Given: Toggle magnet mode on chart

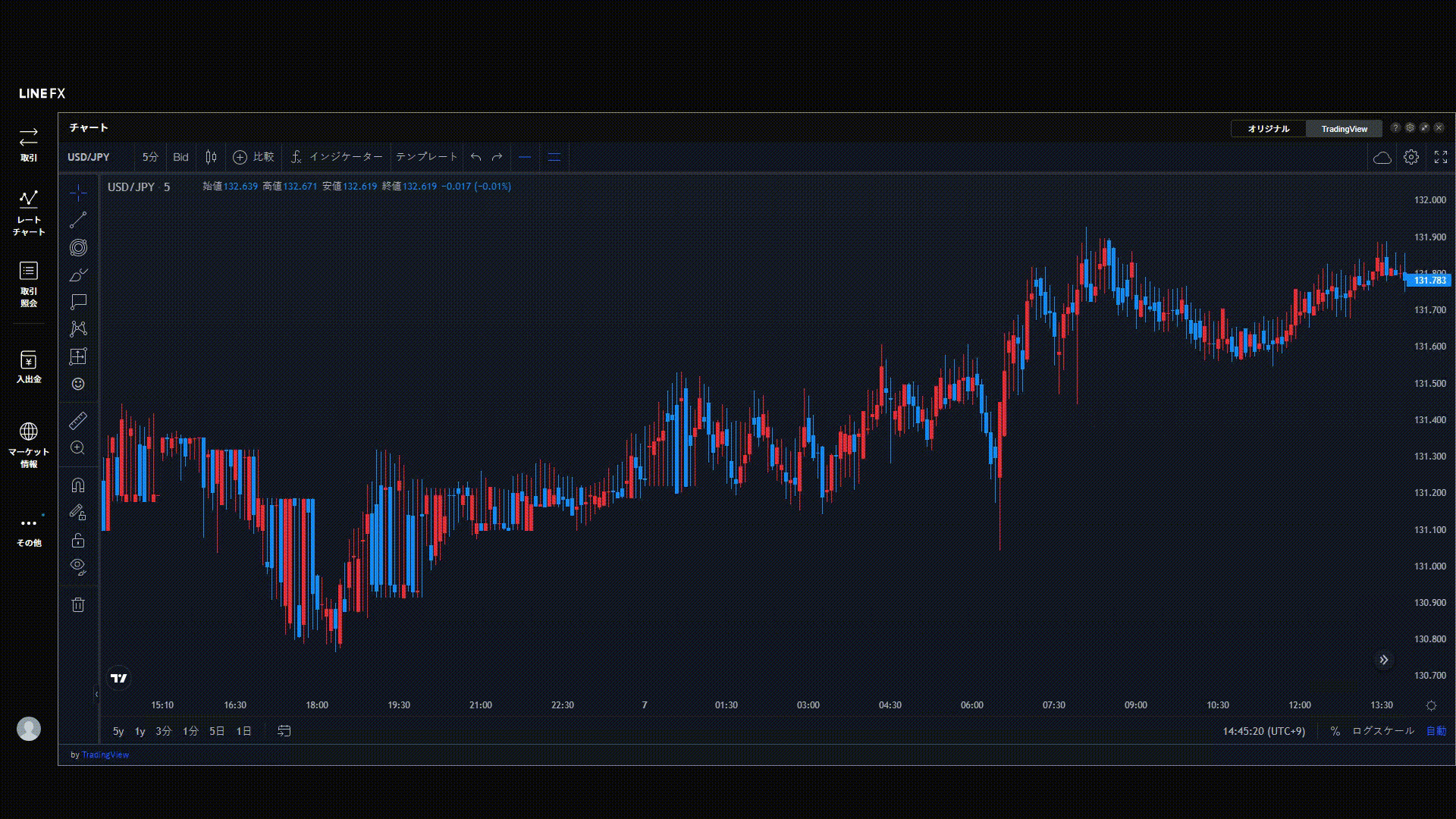Looking at the screenshot, I should tap(78, 485).
